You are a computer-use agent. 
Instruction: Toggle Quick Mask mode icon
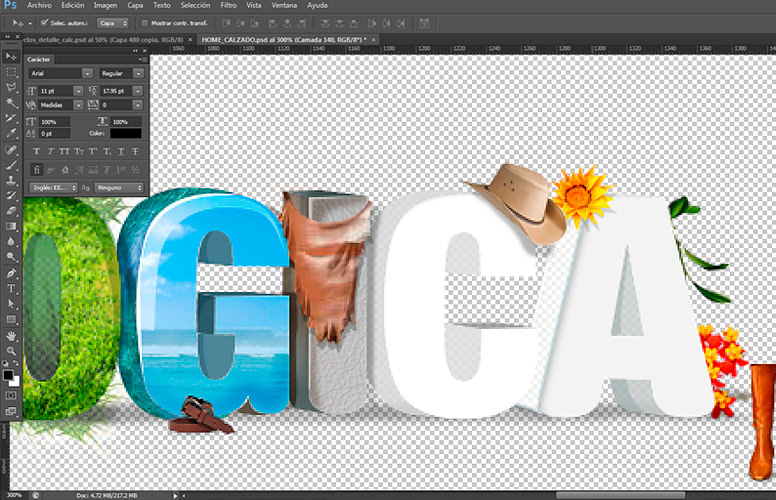[12, 396]
